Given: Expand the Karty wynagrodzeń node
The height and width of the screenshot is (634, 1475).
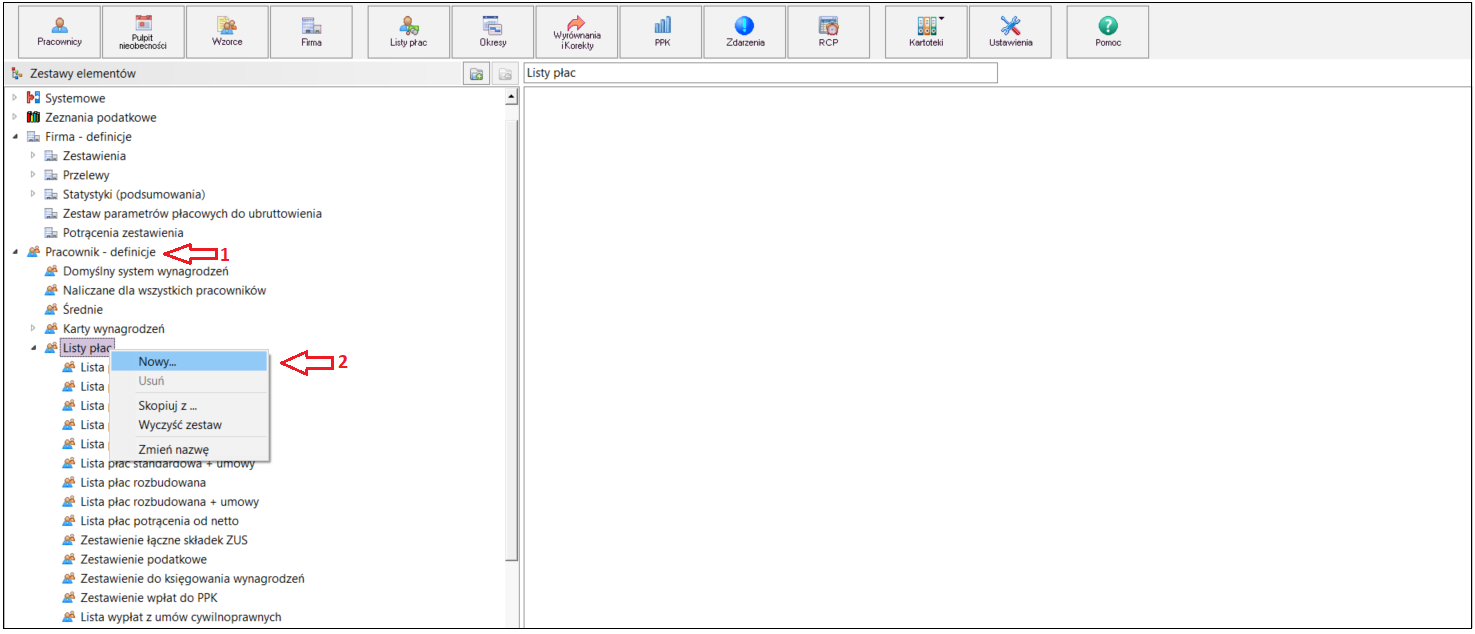Looking at the screenshot, I should pos(33,328).
